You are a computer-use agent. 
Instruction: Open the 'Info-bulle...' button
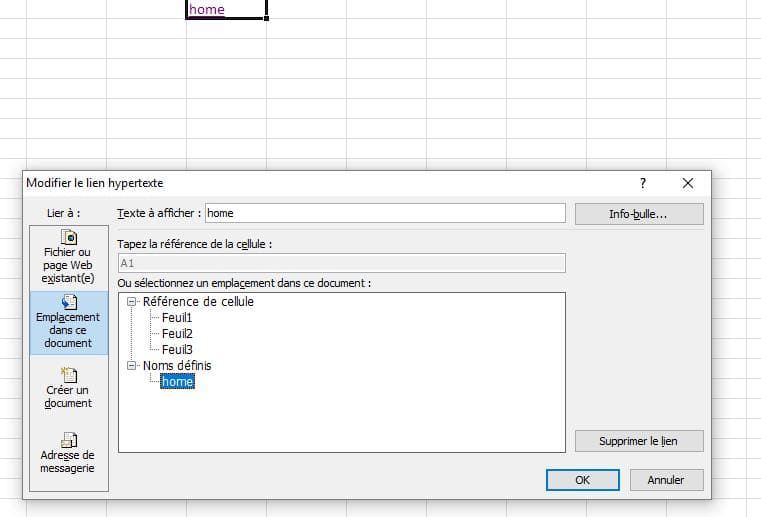pos(639,214)
